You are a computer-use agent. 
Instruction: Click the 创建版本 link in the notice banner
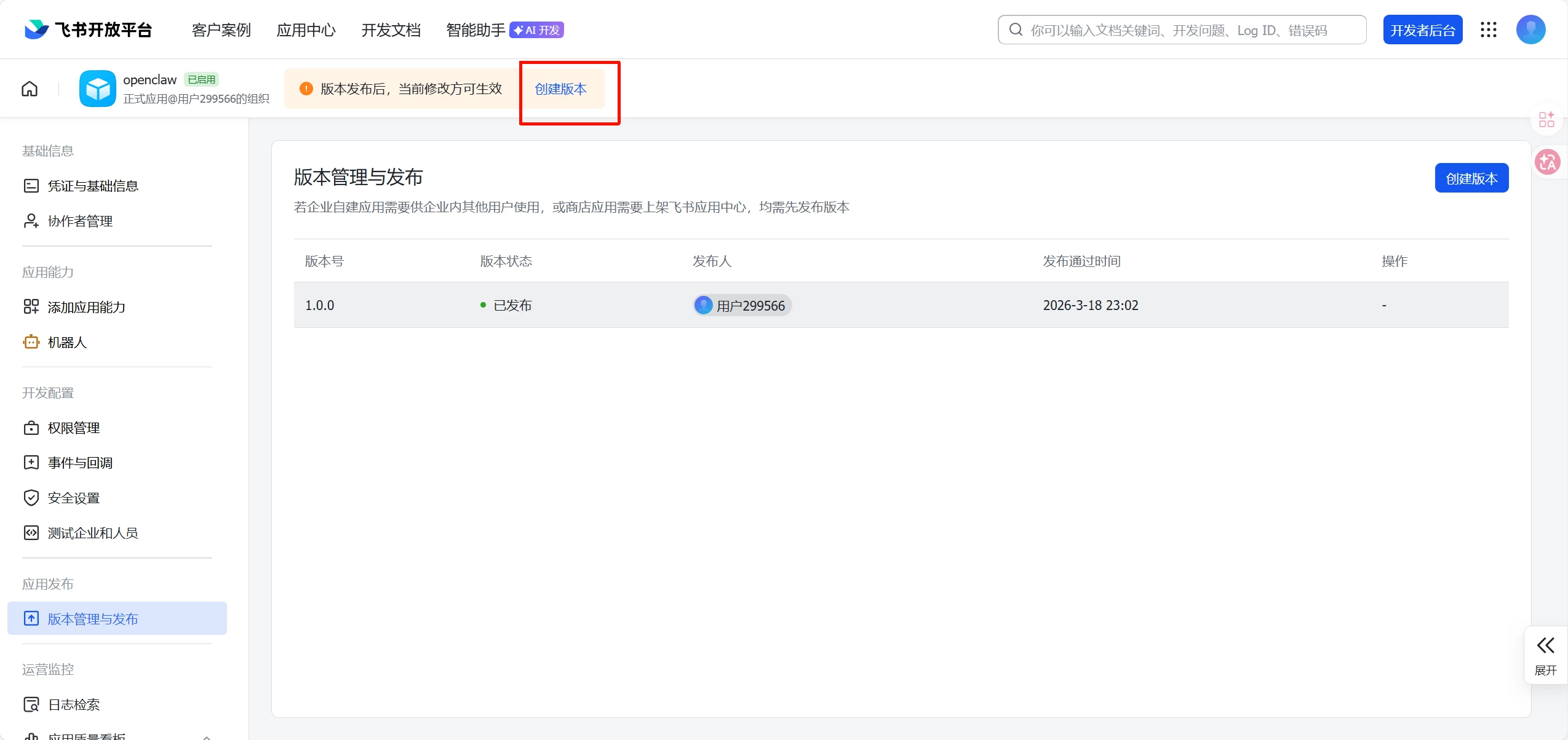pyautogui.click(x=560, y=89)
